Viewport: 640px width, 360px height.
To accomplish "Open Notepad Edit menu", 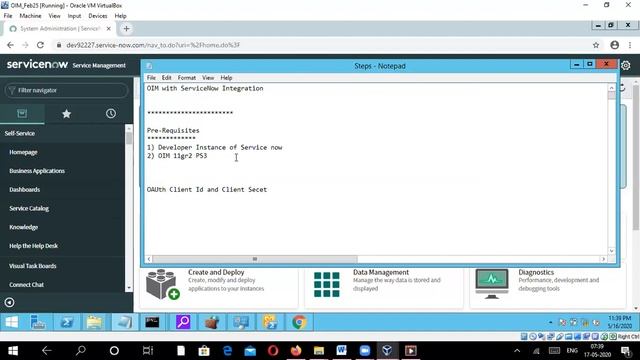I will tap(167, 78).
